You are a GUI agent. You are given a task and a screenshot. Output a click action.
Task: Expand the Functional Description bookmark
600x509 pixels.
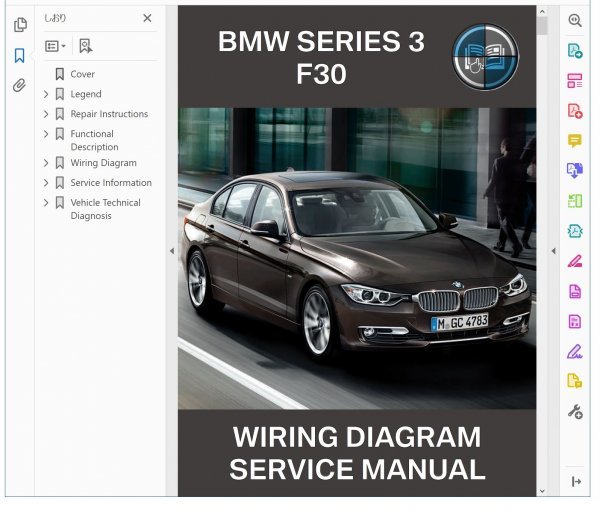pos(46,134)
